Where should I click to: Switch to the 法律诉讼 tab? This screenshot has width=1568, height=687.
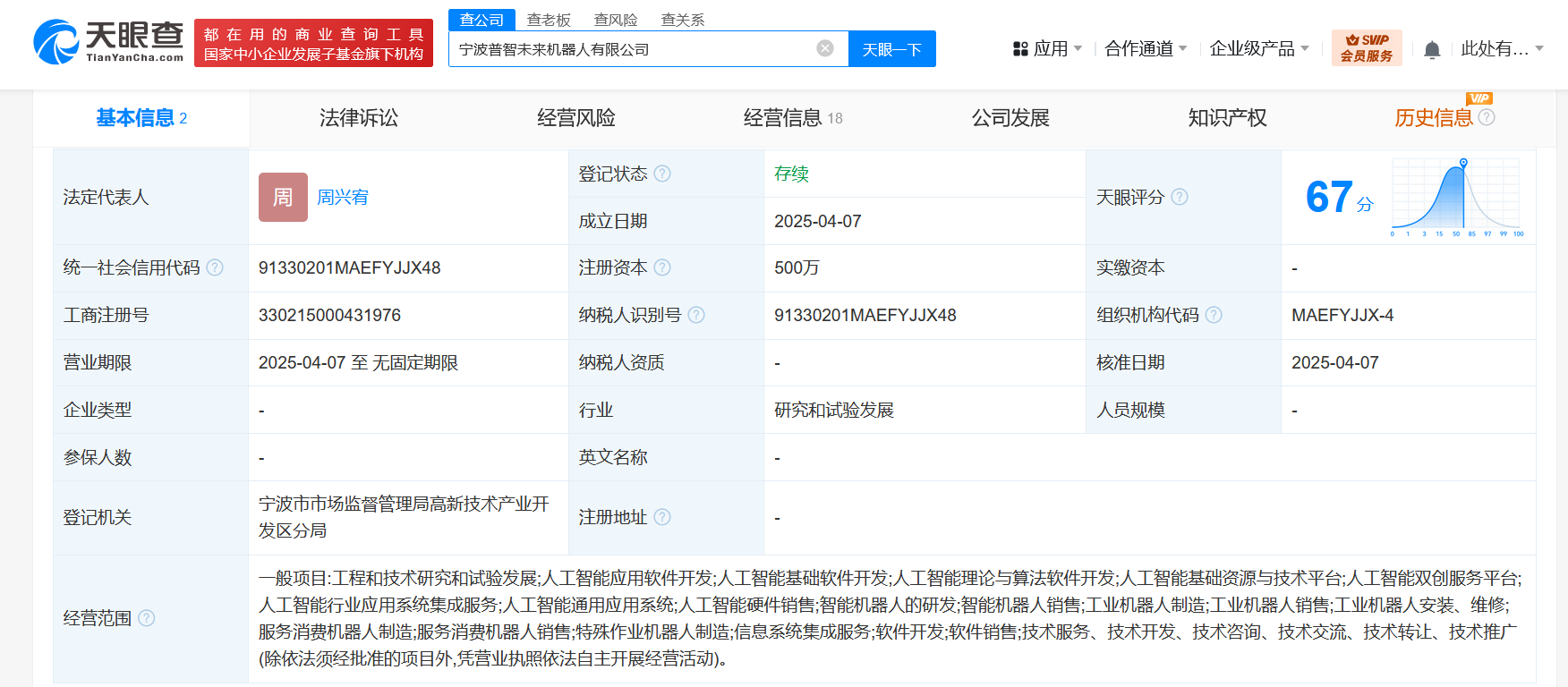[358, 118]
